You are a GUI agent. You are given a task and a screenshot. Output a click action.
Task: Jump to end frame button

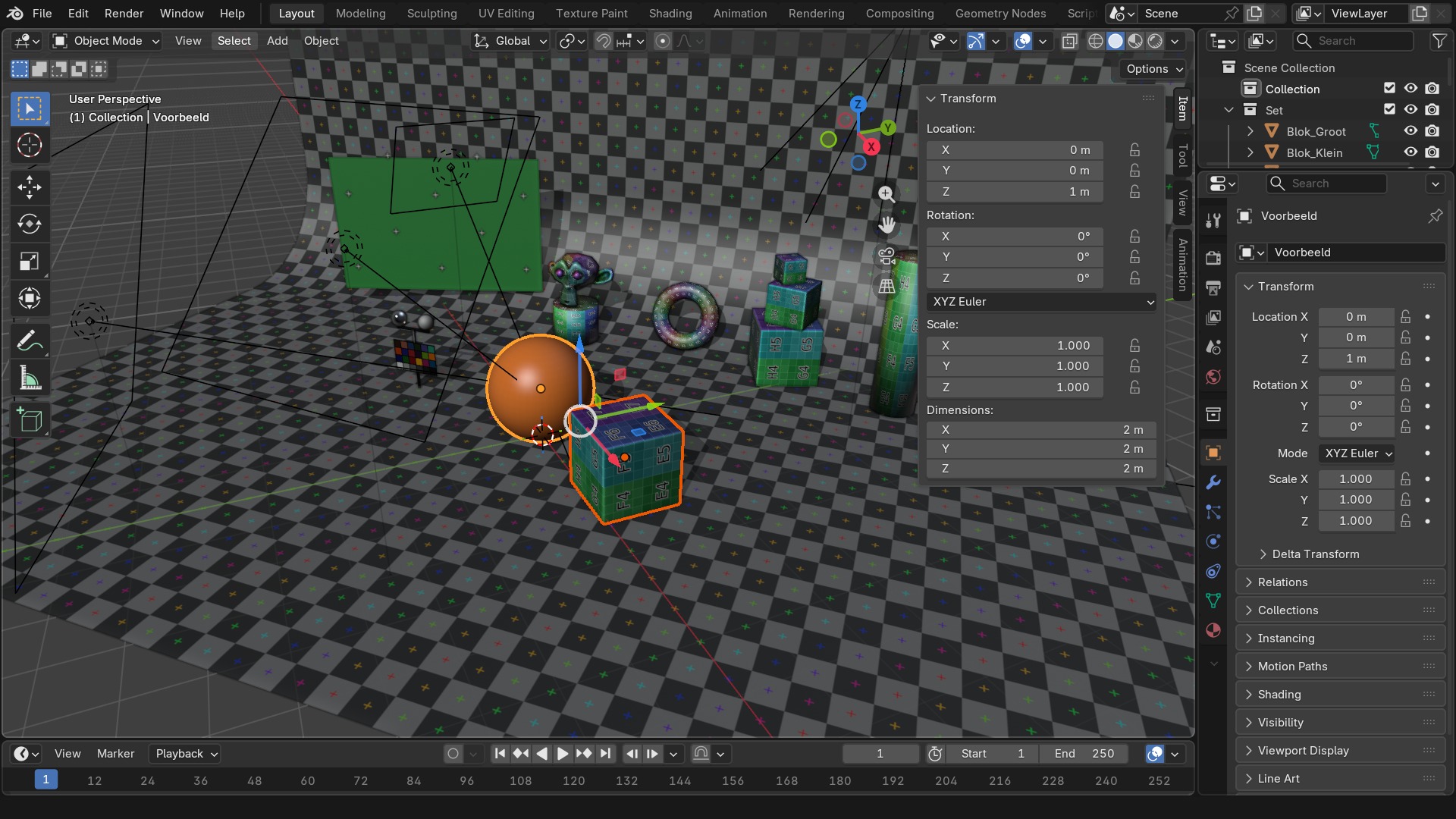(605, 754)
